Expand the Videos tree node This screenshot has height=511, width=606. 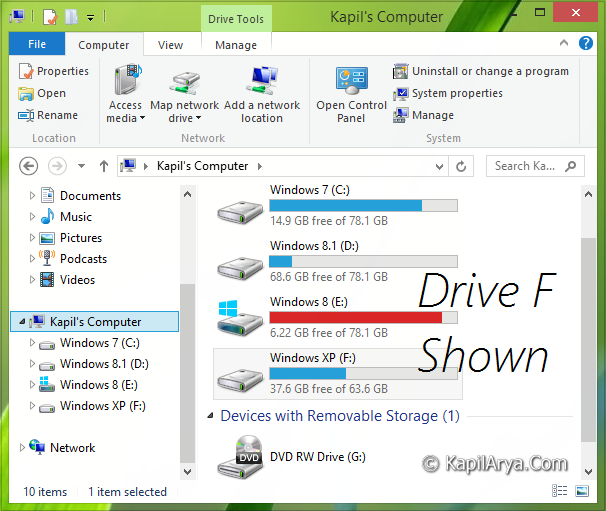click(32, 280)
